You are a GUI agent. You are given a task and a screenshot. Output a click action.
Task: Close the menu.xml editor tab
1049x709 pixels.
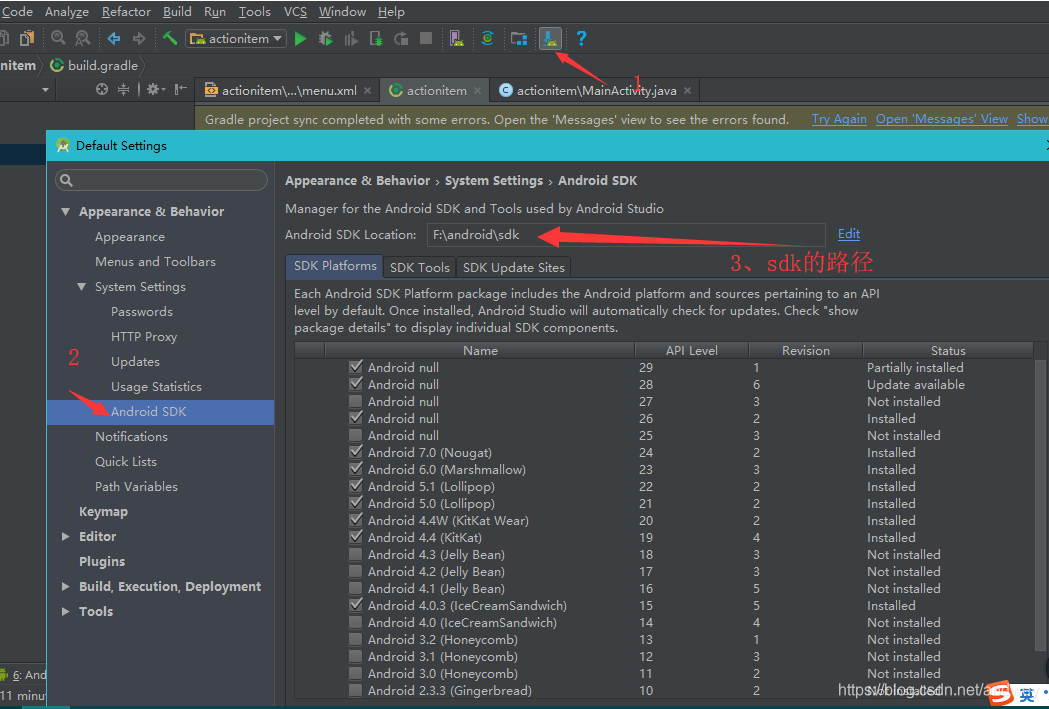(367, 91)
